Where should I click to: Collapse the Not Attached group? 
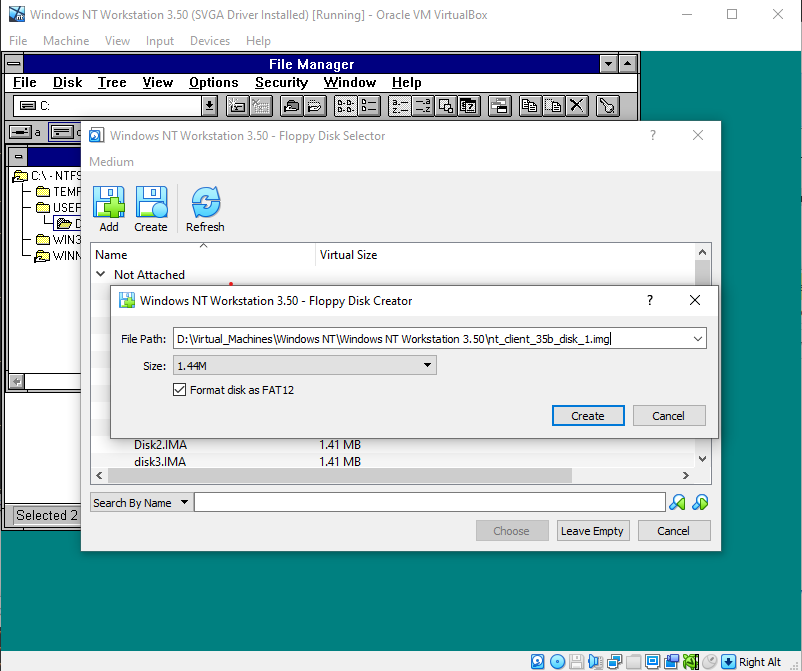[x=101, y=274]
